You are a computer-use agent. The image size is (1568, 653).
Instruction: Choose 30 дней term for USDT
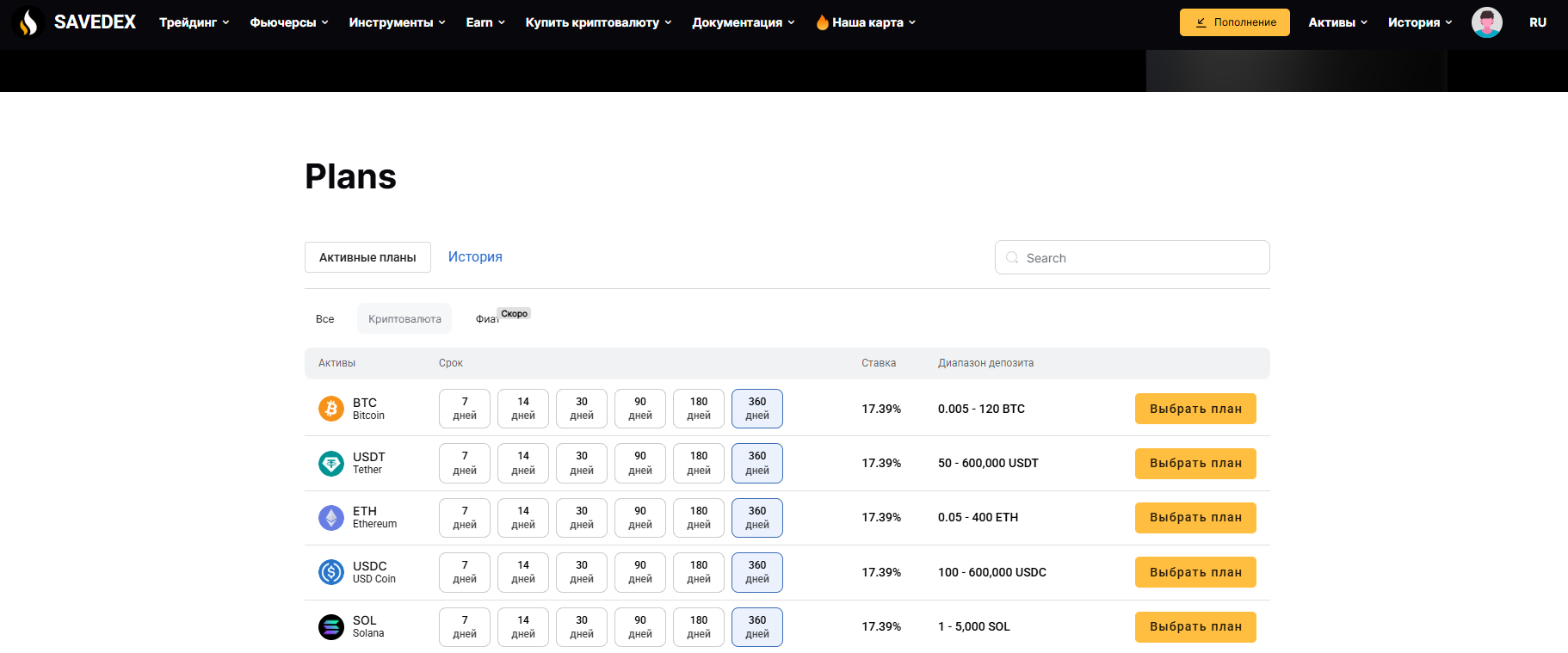click(x=582, y=463)
